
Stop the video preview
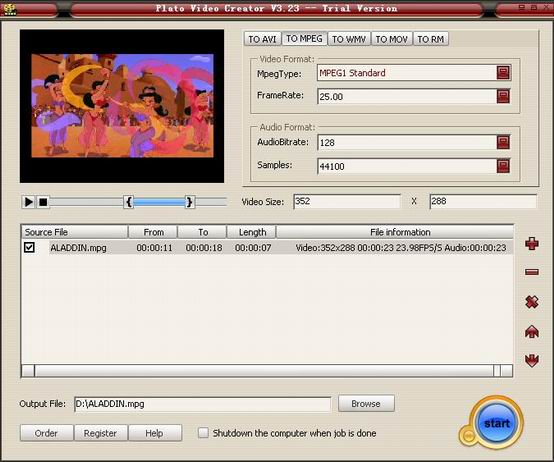[x=43, y=202]
